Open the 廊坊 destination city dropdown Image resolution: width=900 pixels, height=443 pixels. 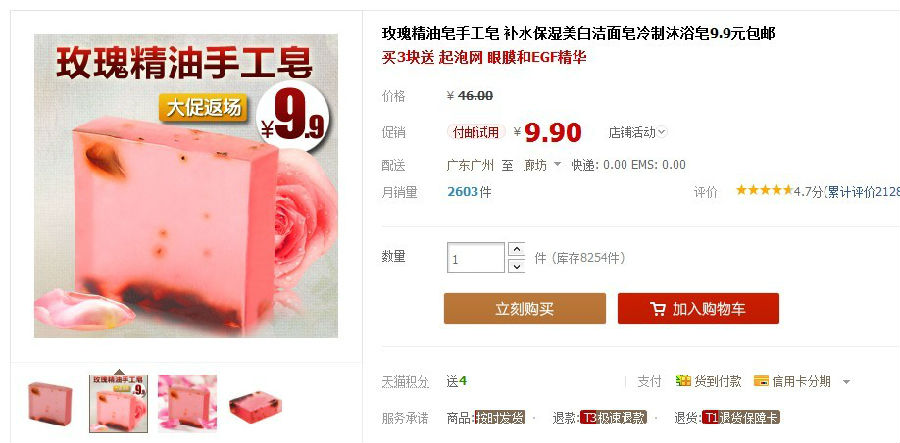click(542, 165)
